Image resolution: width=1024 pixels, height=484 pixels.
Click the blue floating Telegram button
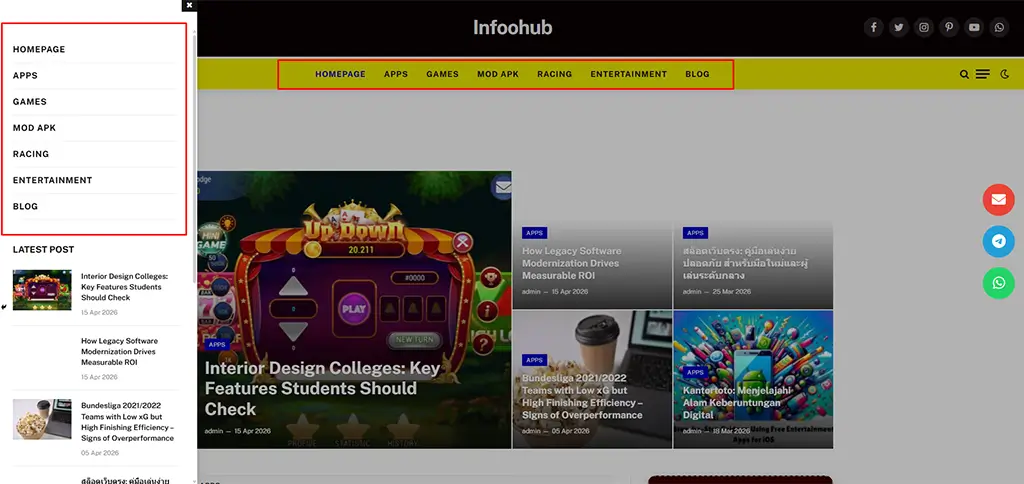click(x=999, y=242)
